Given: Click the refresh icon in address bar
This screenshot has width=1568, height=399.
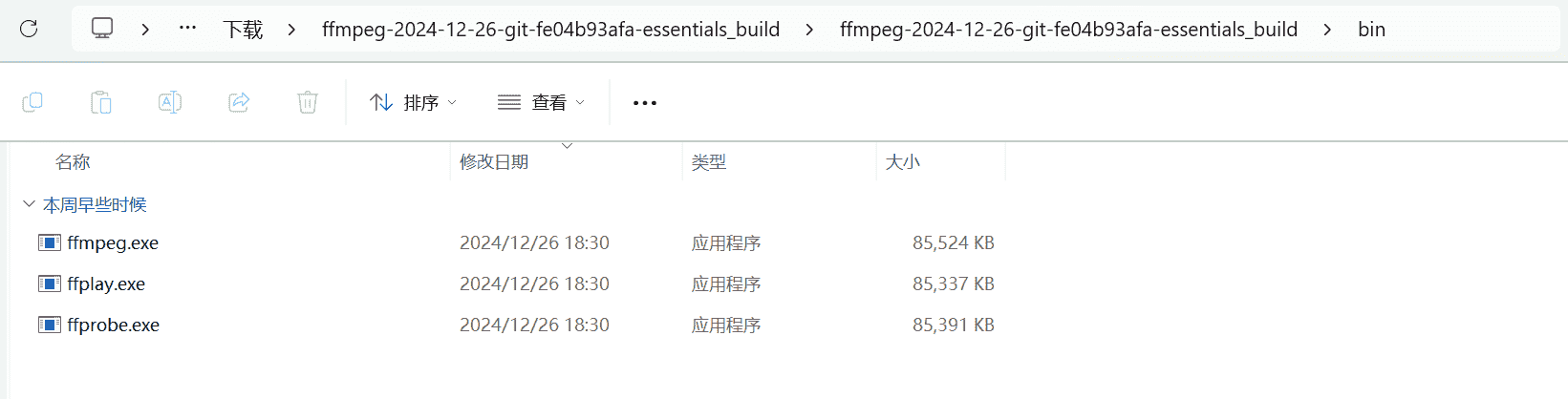Looking at the screenshot, I should [29, 29].
